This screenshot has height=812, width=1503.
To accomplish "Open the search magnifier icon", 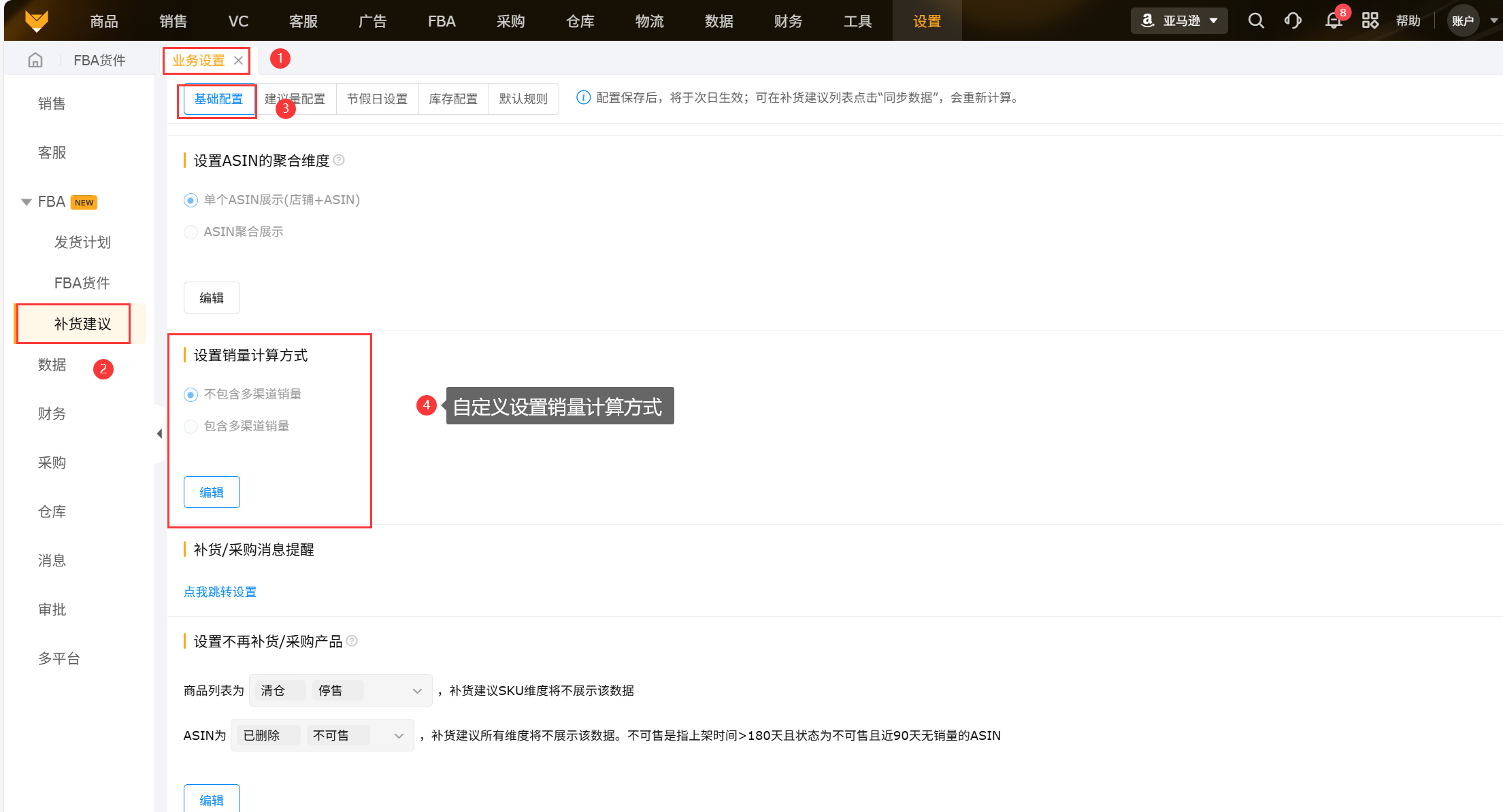I will (1256, 21).
